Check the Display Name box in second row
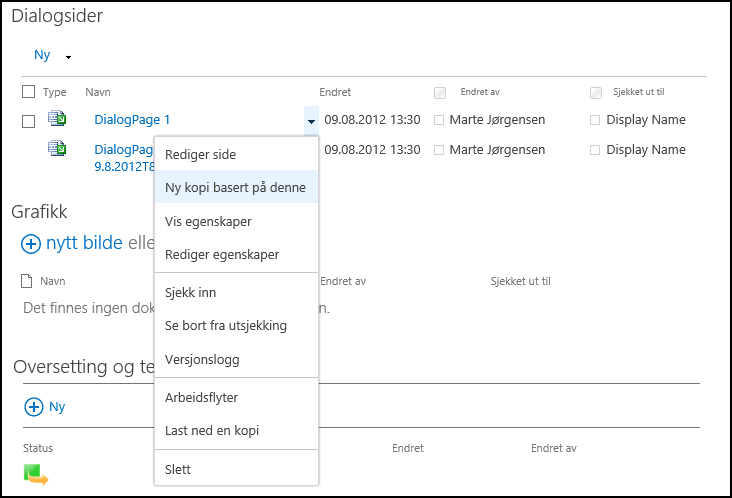The width and height of the screenshot is (732, 498). tap(595, 150)
